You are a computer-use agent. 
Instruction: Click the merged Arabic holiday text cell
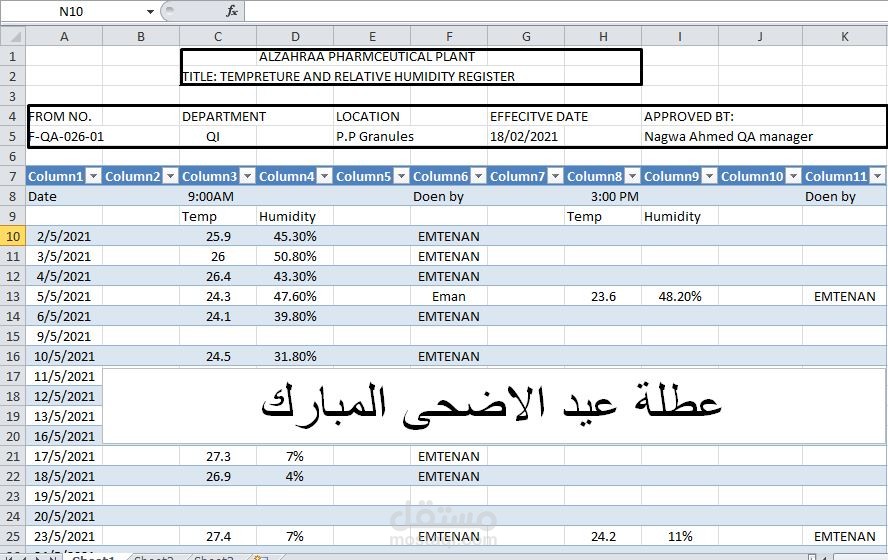494,405
